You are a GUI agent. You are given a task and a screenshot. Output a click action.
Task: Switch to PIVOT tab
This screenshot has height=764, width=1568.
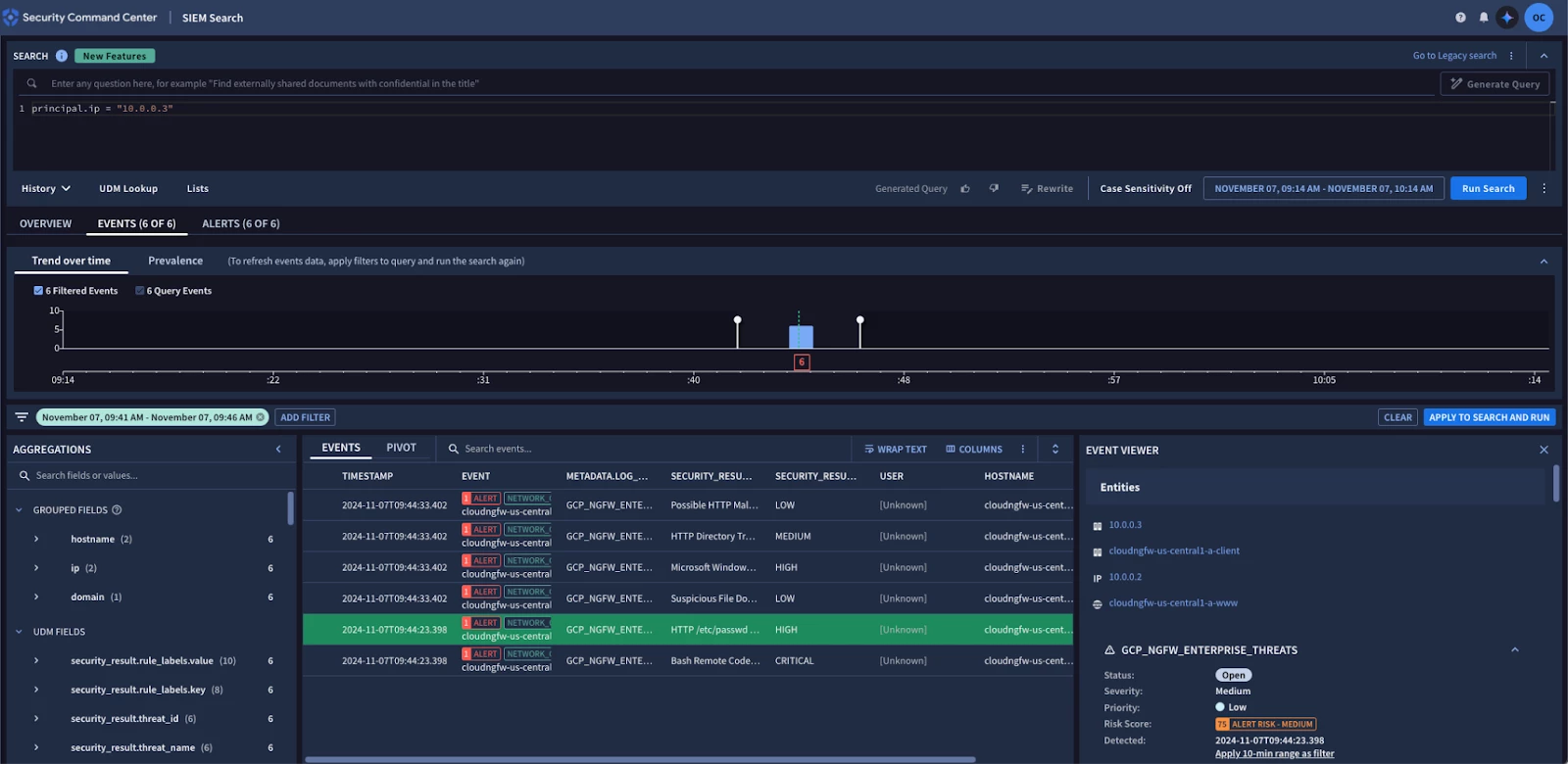pos(401,449)
